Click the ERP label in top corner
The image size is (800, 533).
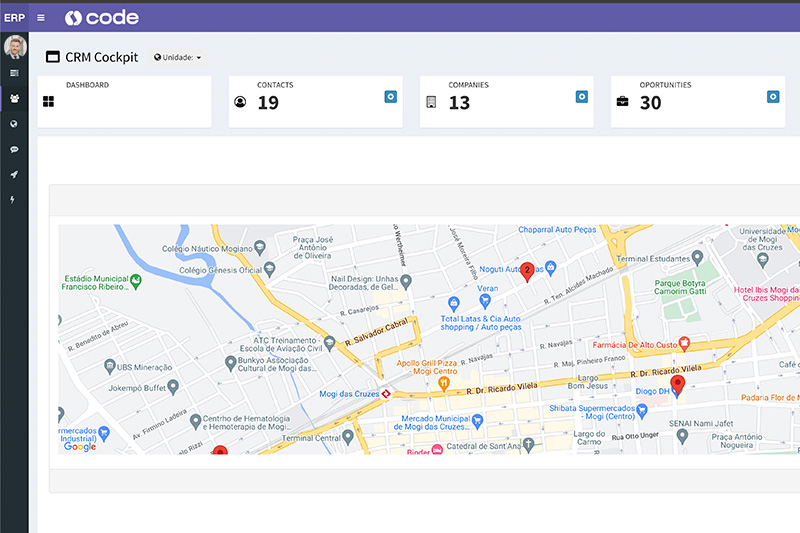[14, 18]
